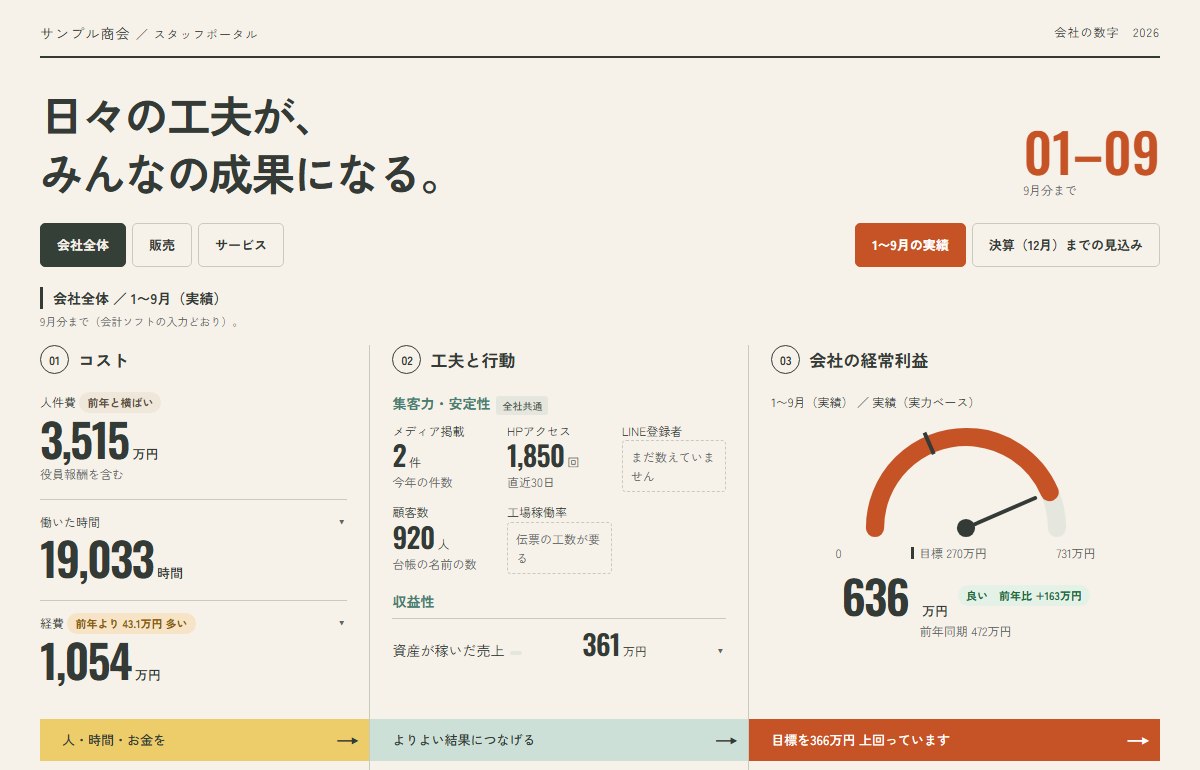
Task: Click arrow icon on the orange banner
Action: pos(1138,741)
